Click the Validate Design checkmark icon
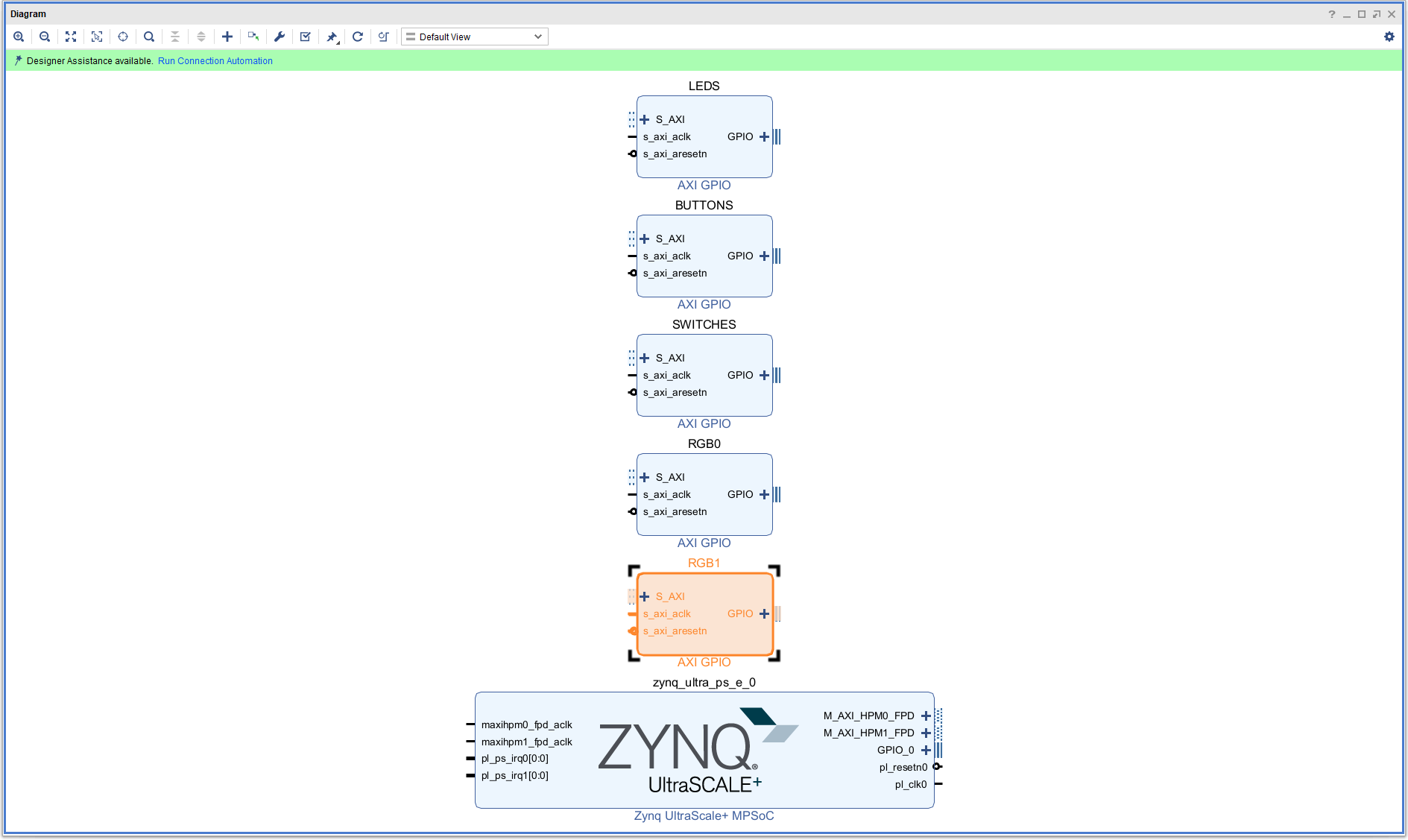Image resolution: width=1408 pixels, height=840 pixels. pyautogui.click(x=306, y=37)
